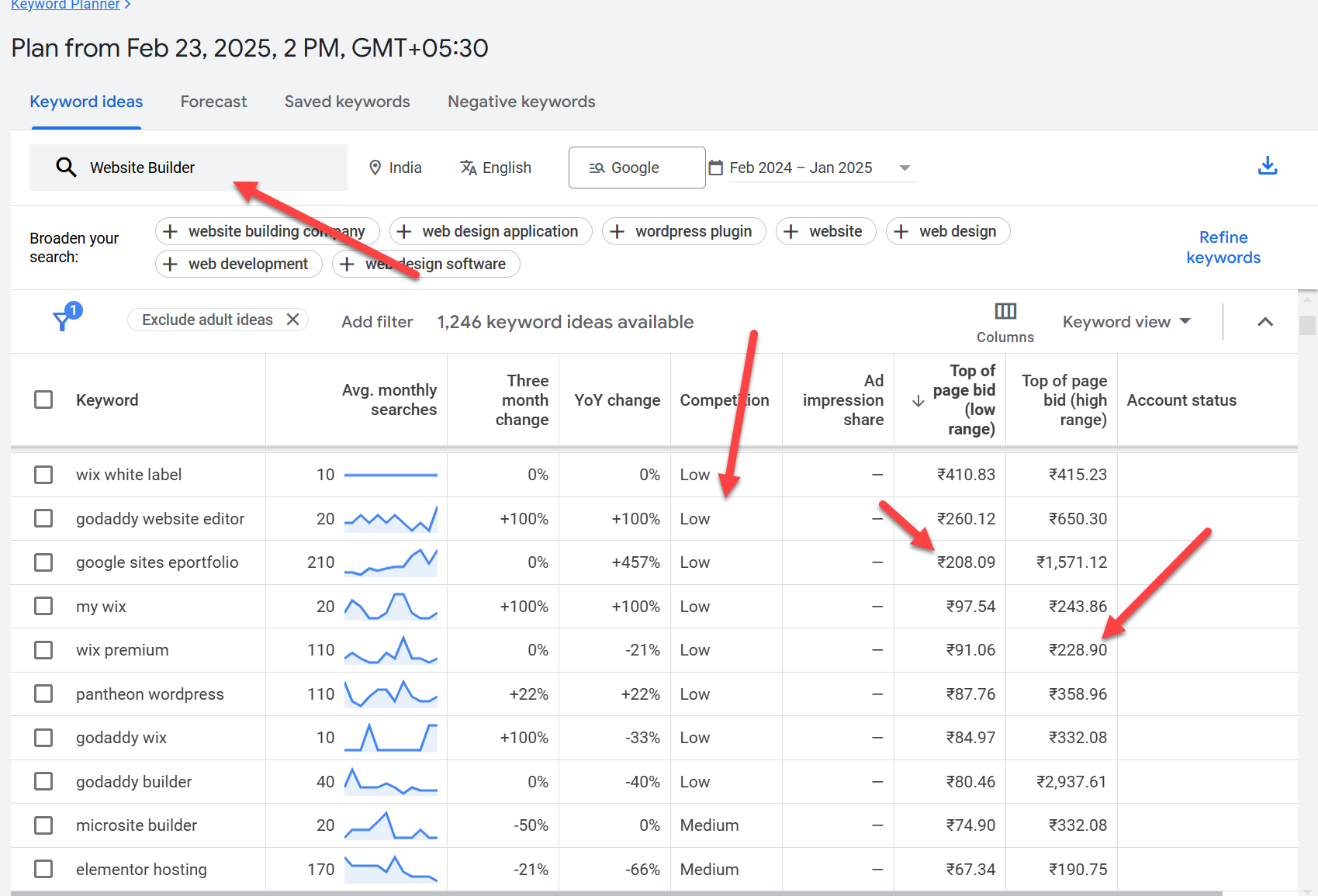Sort by Keyword column header
The width and height of the screenshot is (1318, 896).
pos(107,400)
